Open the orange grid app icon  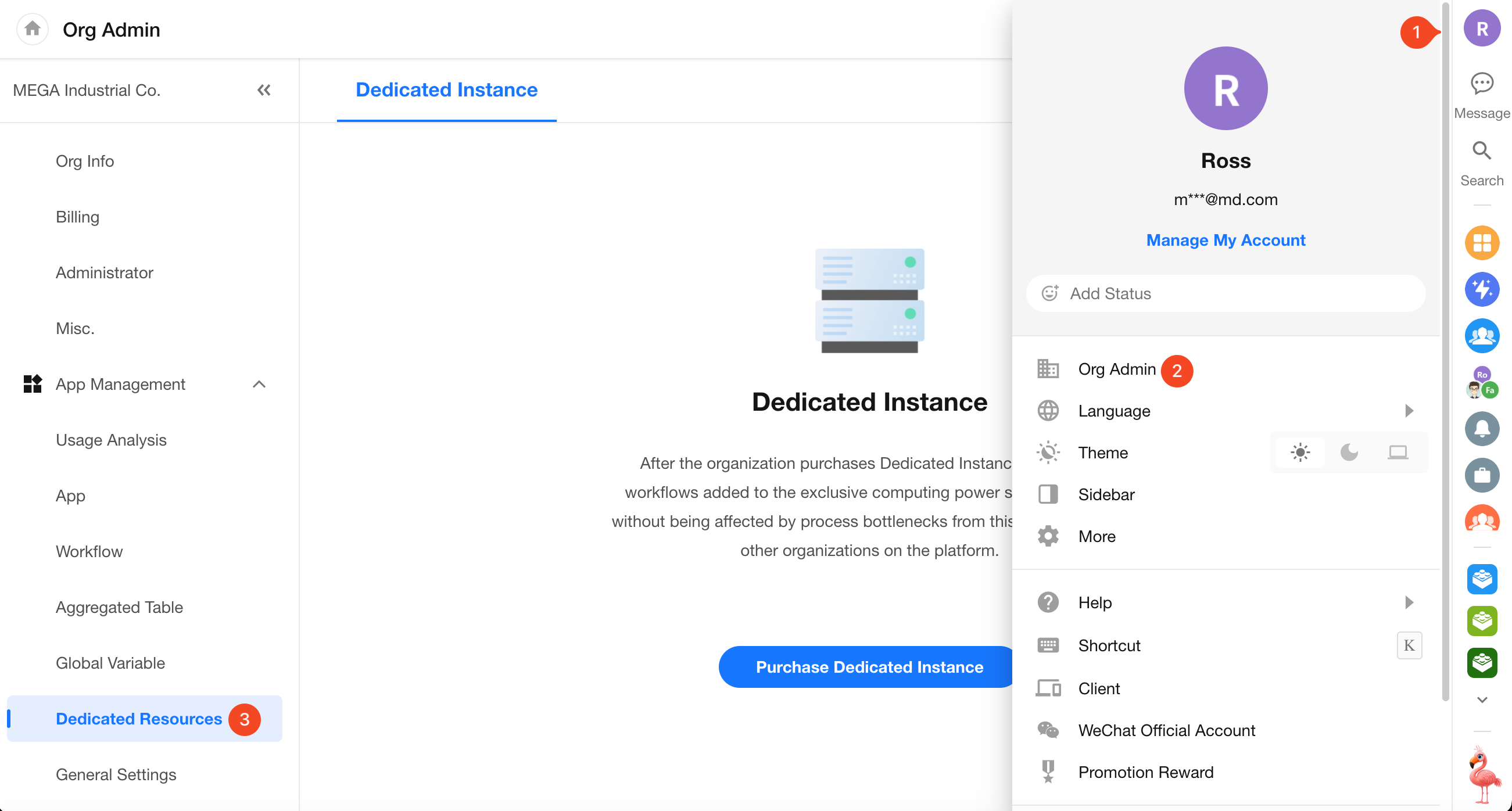1481,242
